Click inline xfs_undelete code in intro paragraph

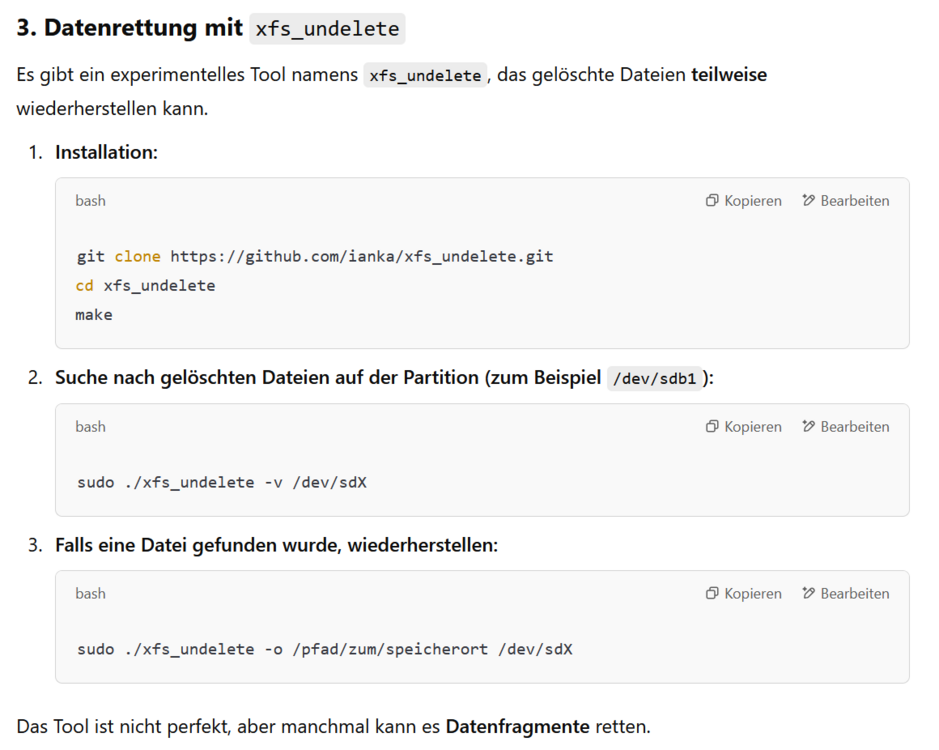(x=425, y=75)
